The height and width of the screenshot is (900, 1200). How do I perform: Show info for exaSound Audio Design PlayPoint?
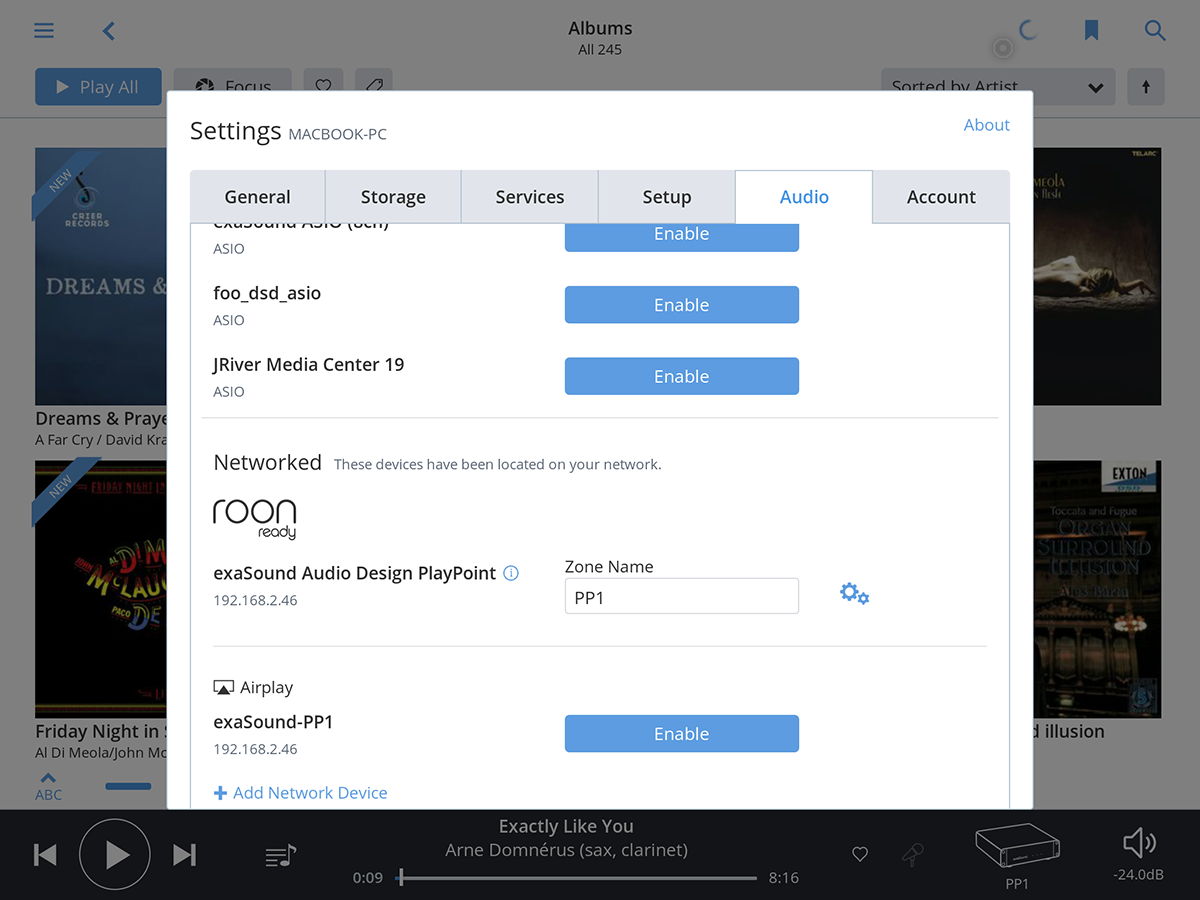tap(511, 573)
